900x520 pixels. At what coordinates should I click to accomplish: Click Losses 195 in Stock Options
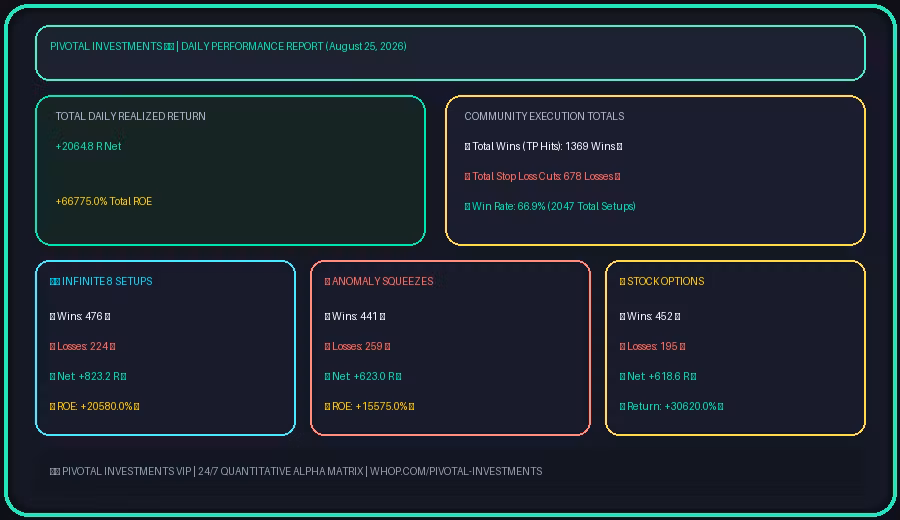pos(652,346)
